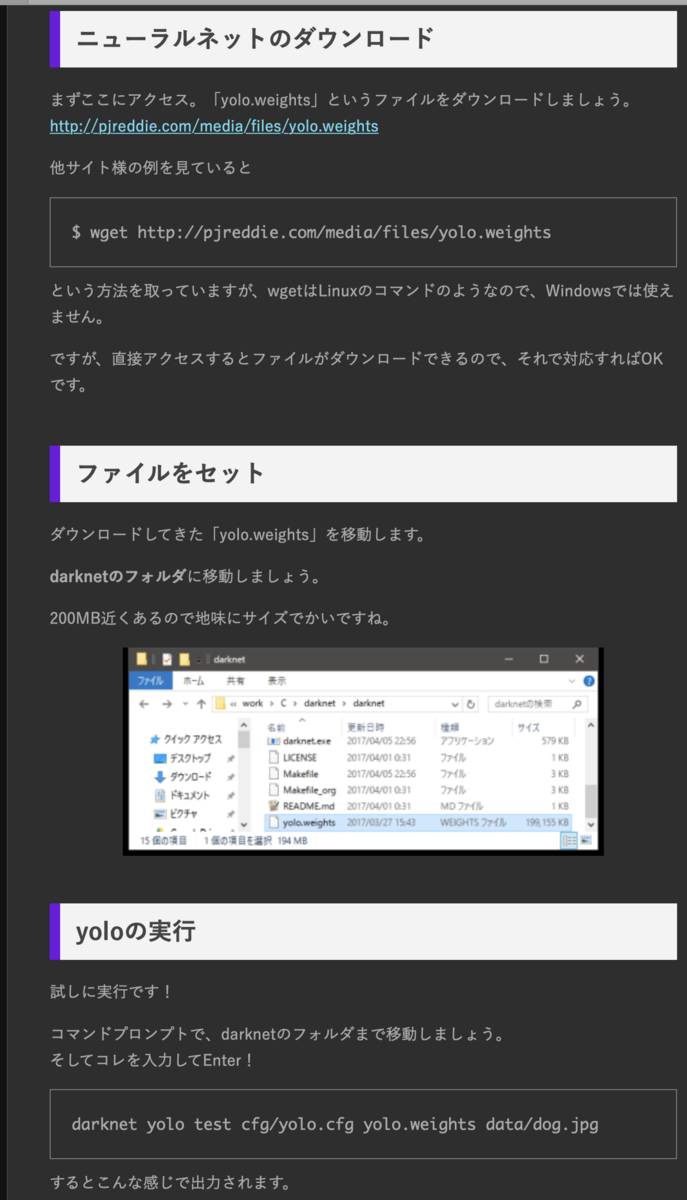Select the LICENSE file row

(418, 757)
